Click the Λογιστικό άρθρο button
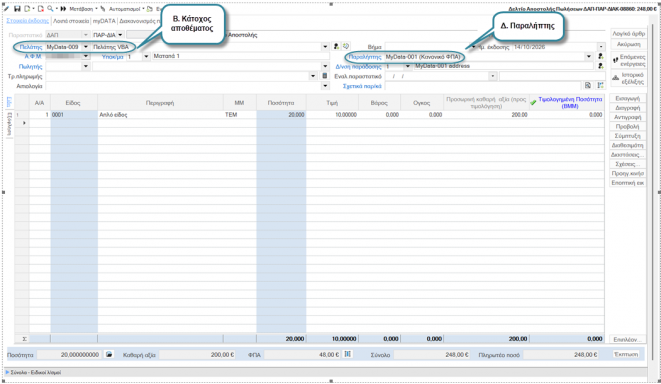 click(628, 34)
